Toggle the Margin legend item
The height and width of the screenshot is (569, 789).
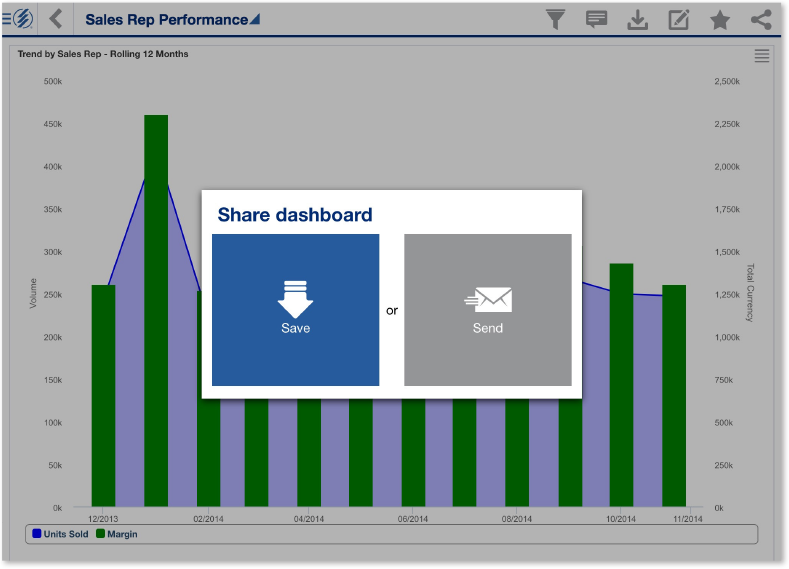pos(116,534)
